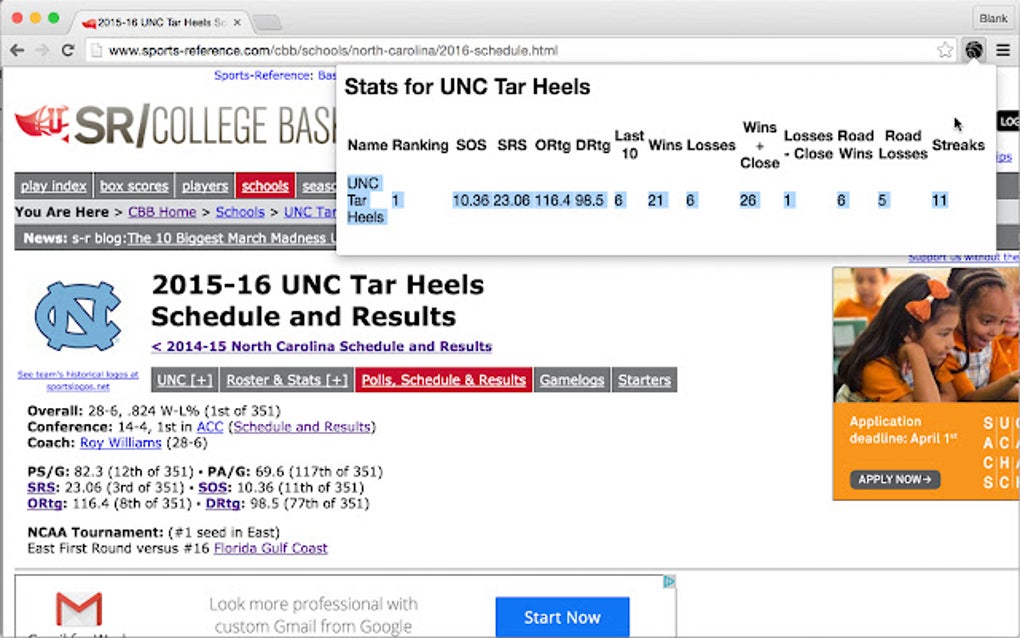Select the schools navigation item
The image size is (1020, 638).
pyautogui.click(x=265, y=185)
